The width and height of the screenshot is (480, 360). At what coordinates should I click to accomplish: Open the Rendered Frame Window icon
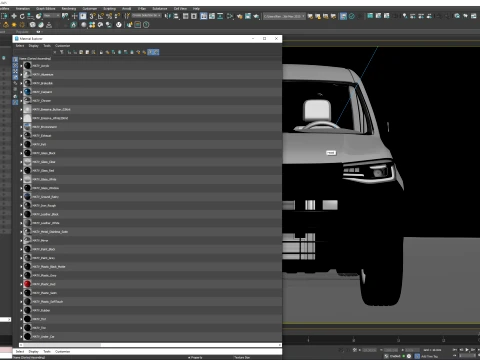pyautogui.click(x=248, y=16)
